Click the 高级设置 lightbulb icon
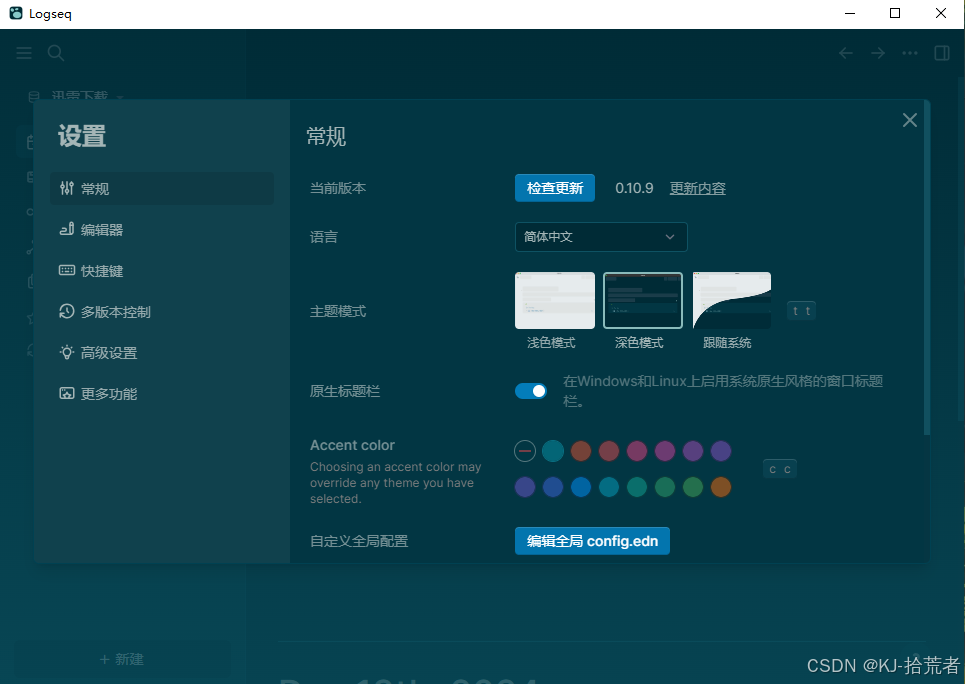 (66, 352)
